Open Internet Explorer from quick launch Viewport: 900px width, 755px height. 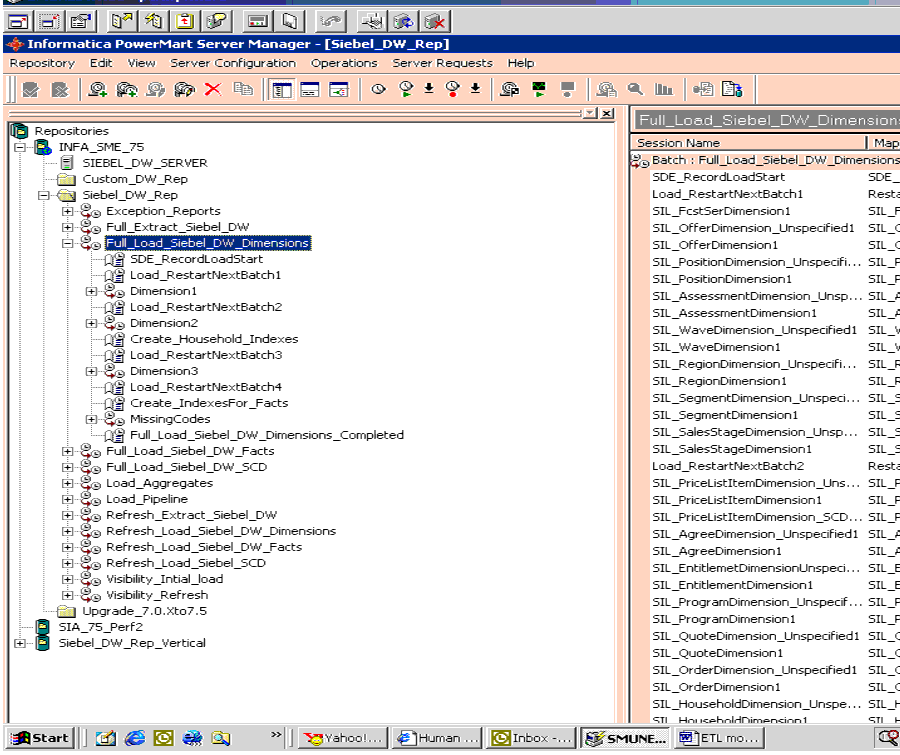click(x=134, y=738)
